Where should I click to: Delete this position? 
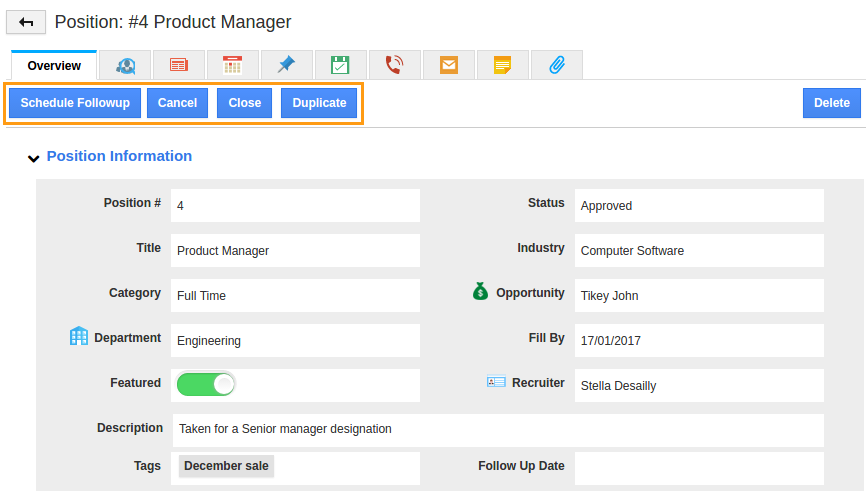[x=831, y=103]
